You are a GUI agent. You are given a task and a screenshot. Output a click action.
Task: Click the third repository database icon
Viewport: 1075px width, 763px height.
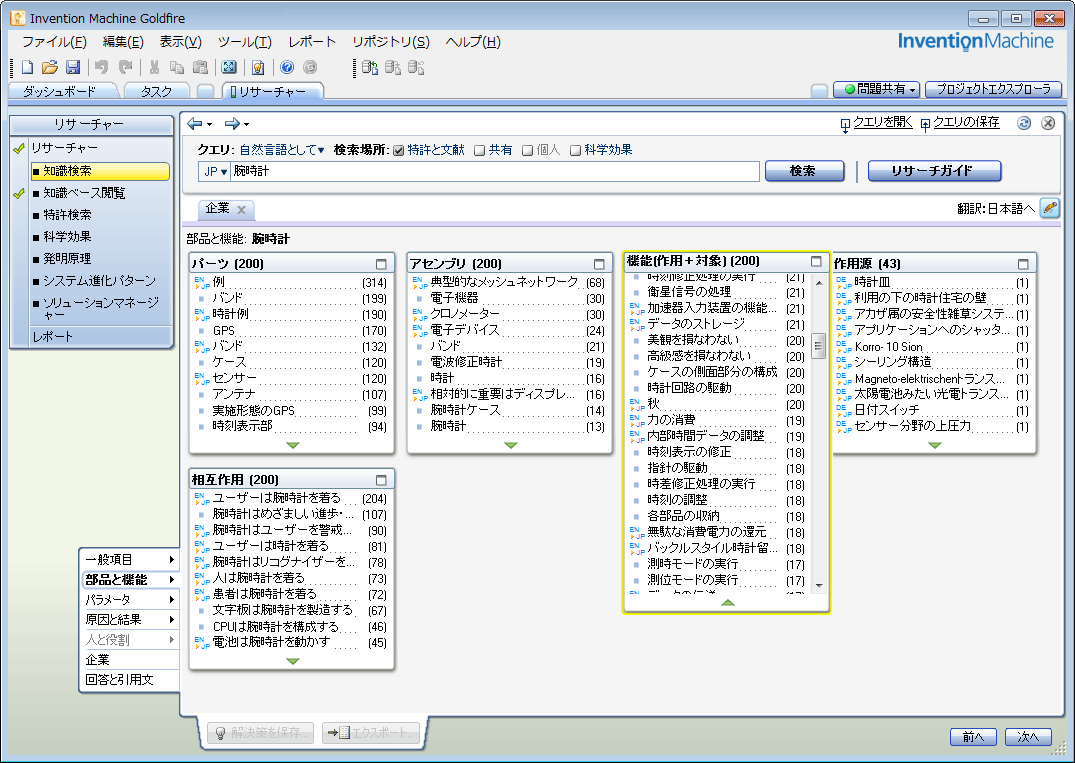pos(416,67)
